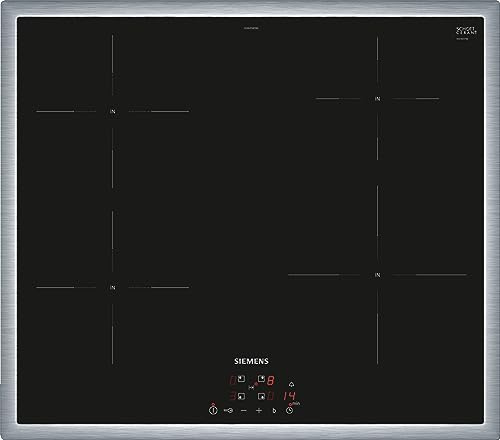This screenshot has height=440, width=500.
Task: Click the SIEMENS logo
Action: [251, 361]
